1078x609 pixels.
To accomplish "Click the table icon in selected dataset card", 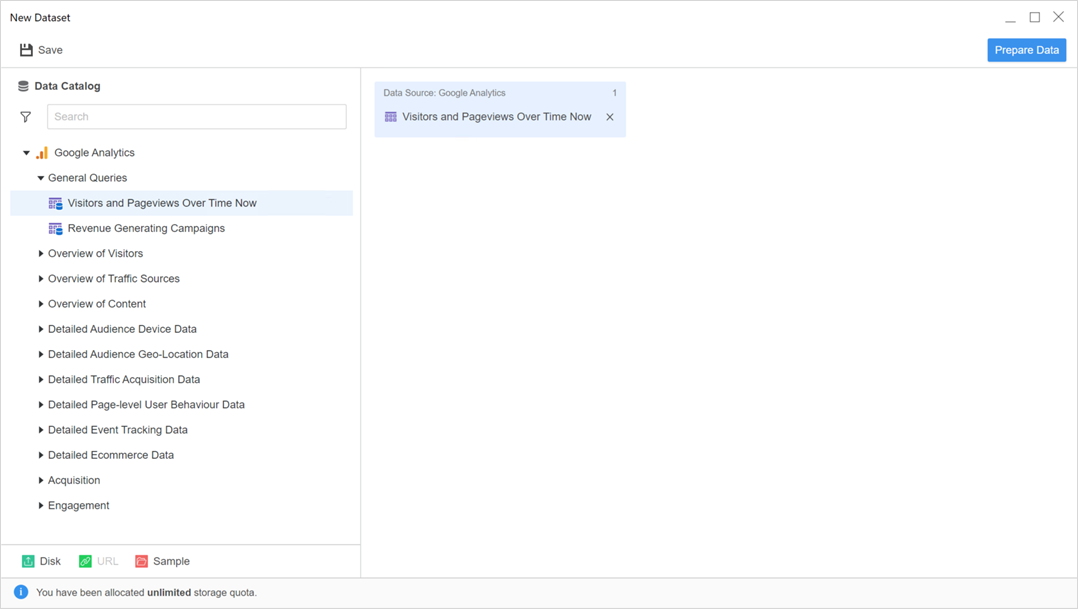I will coord(391,117).
